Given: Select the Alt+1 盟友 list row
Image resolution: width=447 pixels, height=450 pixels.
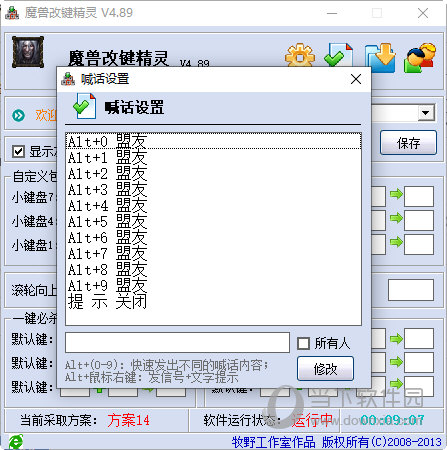Looking at the screenshot, I should click(213, 157).
